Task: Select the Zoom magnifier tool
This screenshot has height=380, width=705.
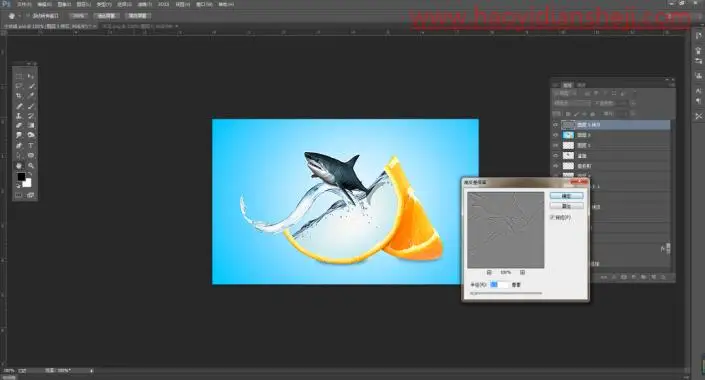Action: 31,166
